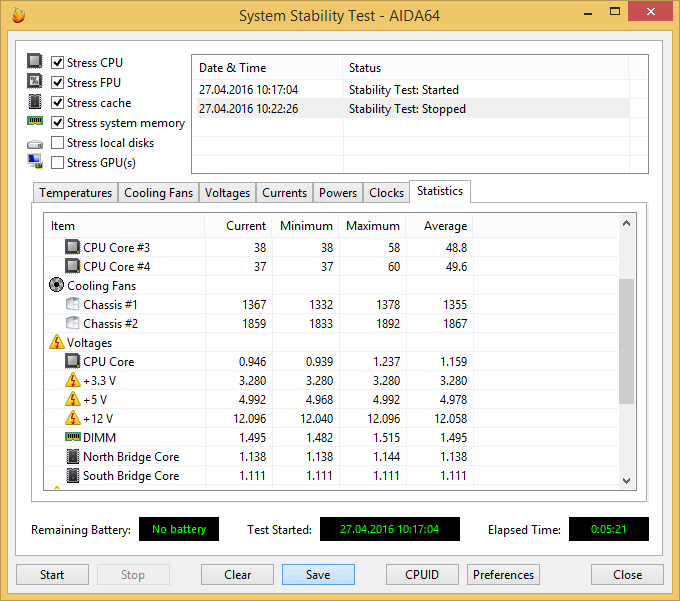Switch to the Currents tab
The width and height of the screenshot is (680, 601).
(x=284, y=193)
